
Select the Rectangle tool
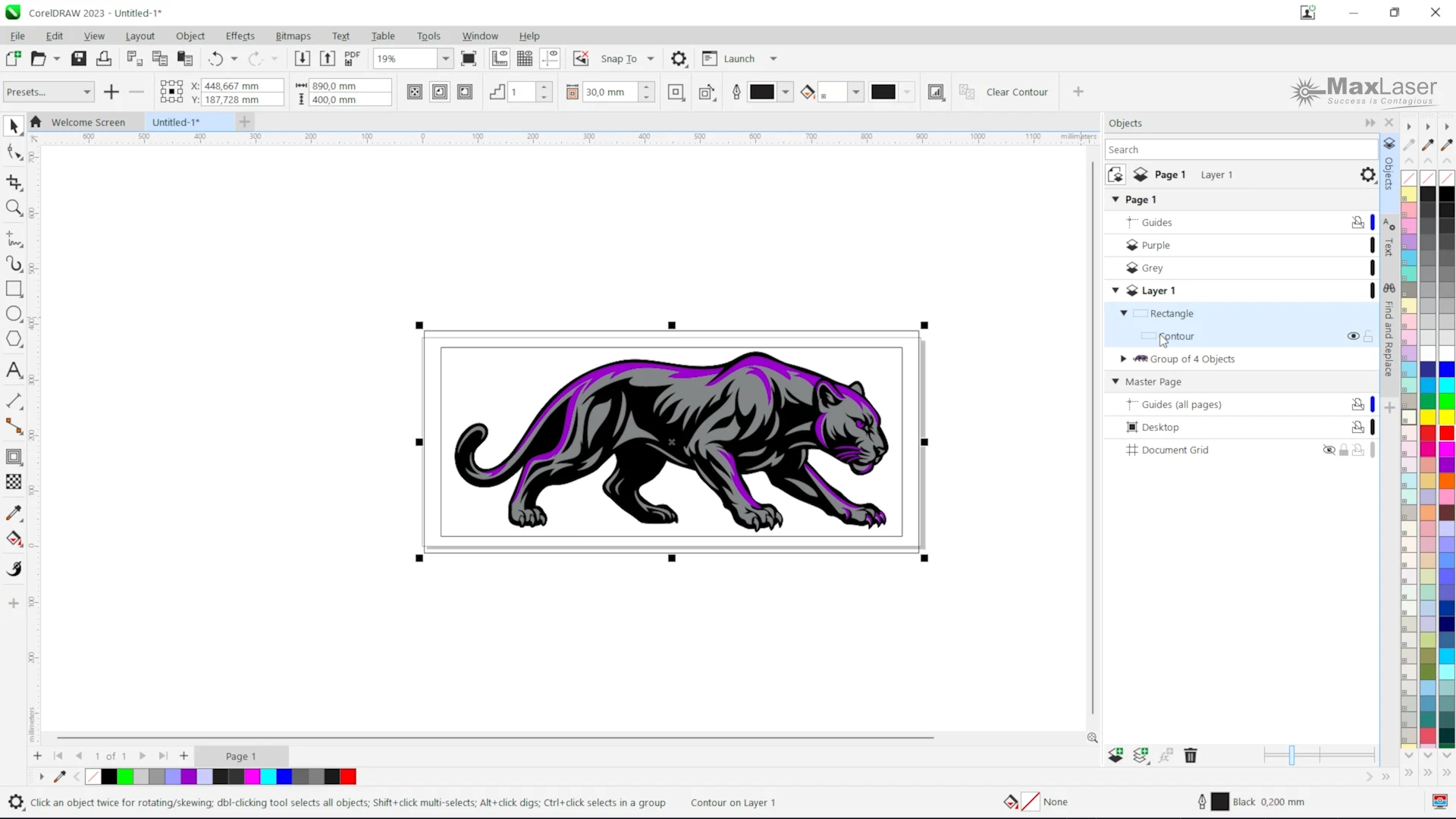pyautogui.click(x=14, y=289)
